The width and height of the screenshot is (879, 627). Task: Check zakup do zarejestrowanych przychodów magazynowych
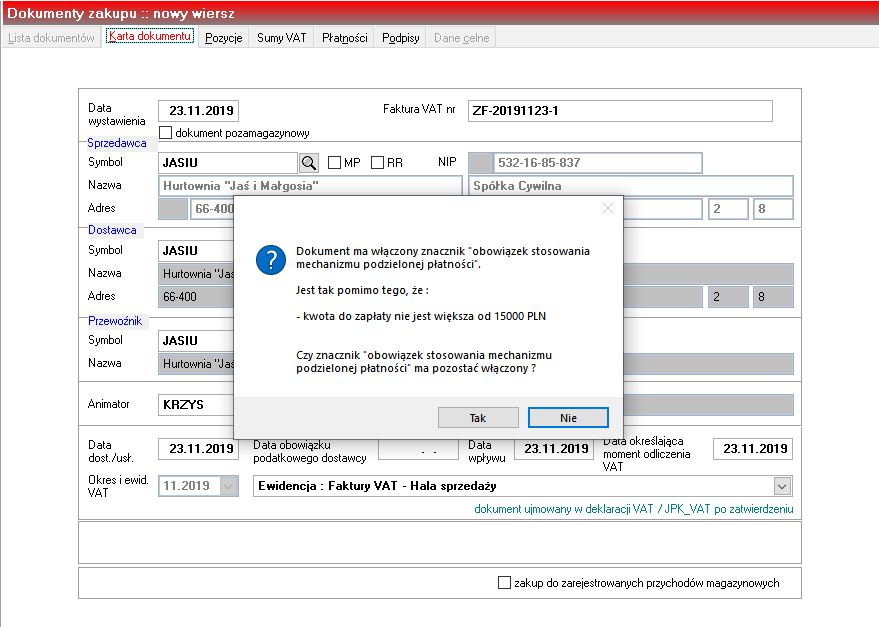[505, 583]
